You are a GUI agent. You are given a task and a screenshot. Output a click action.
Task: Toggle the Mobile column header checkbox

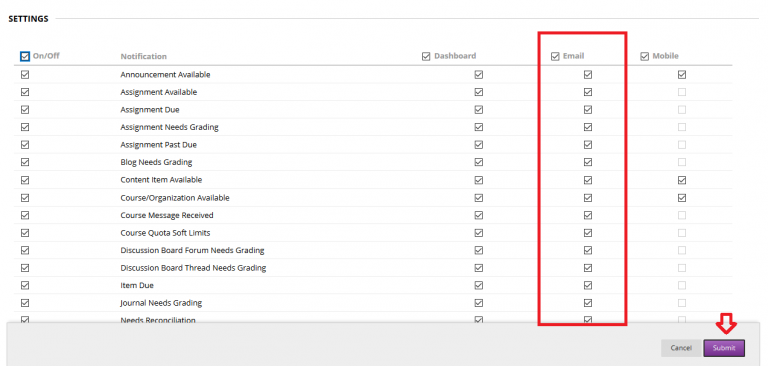point(645,56)
